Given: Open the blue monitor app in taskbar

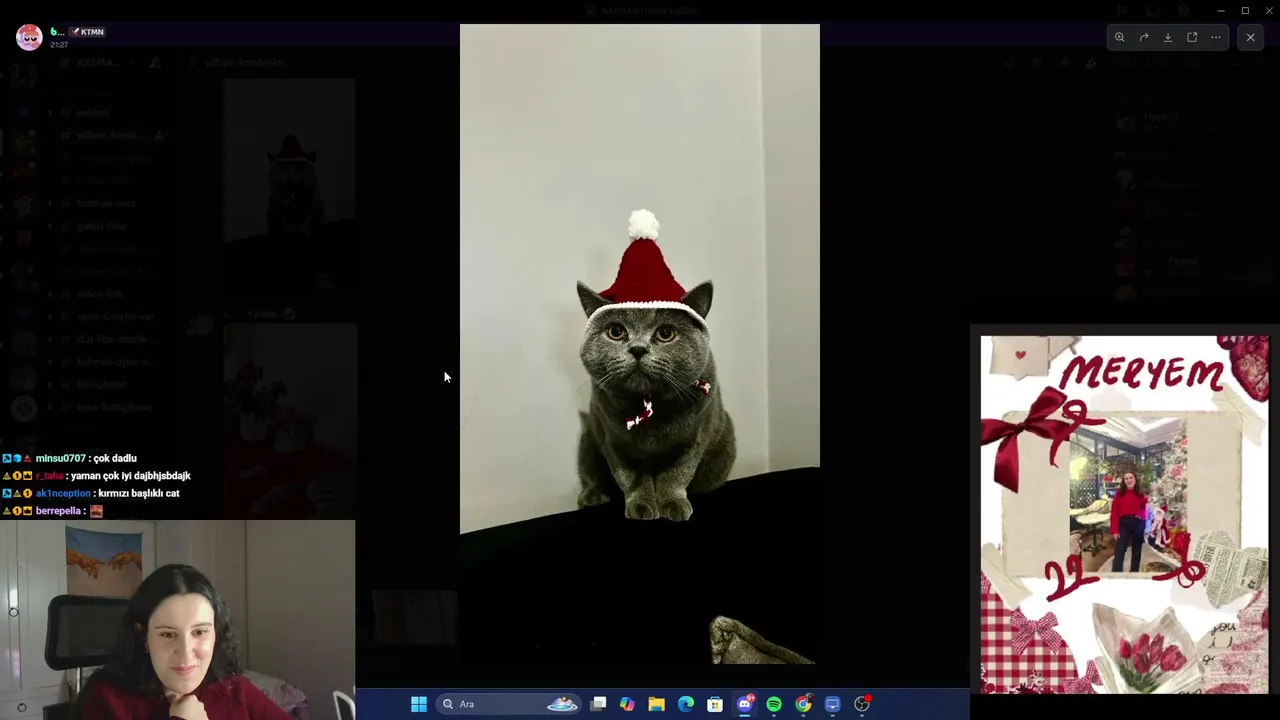Looking at the screenshot, I should (832, 704).
